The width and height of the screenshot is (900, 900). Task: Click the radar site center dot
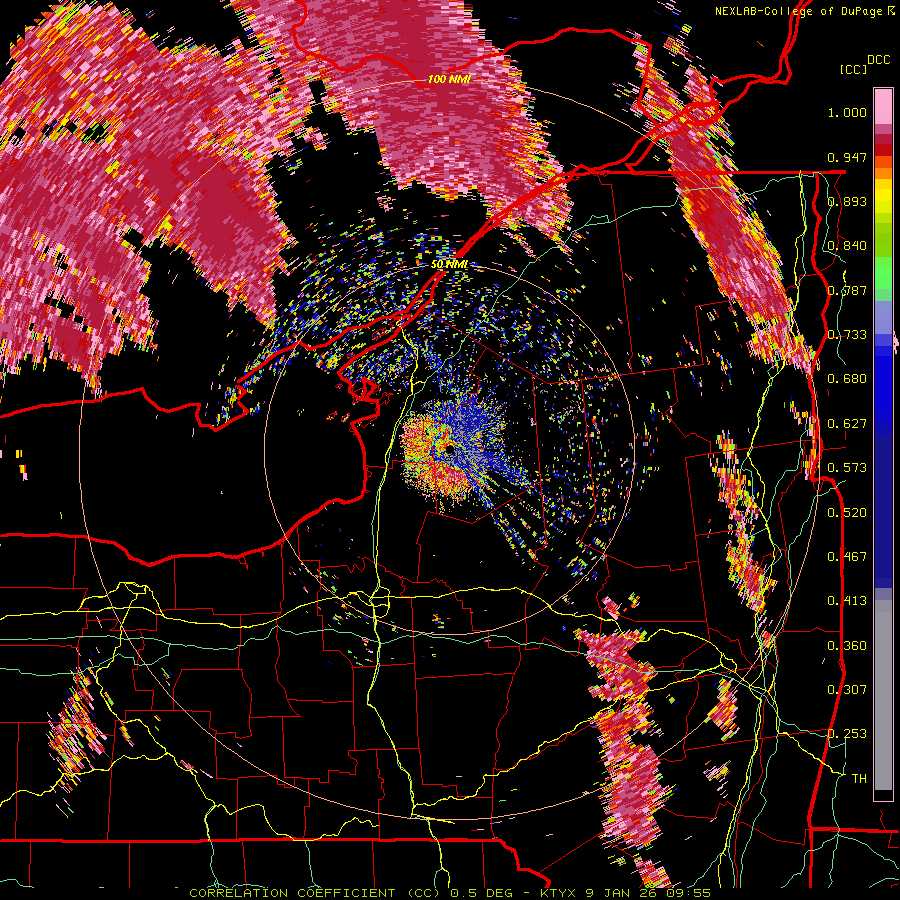449,451
